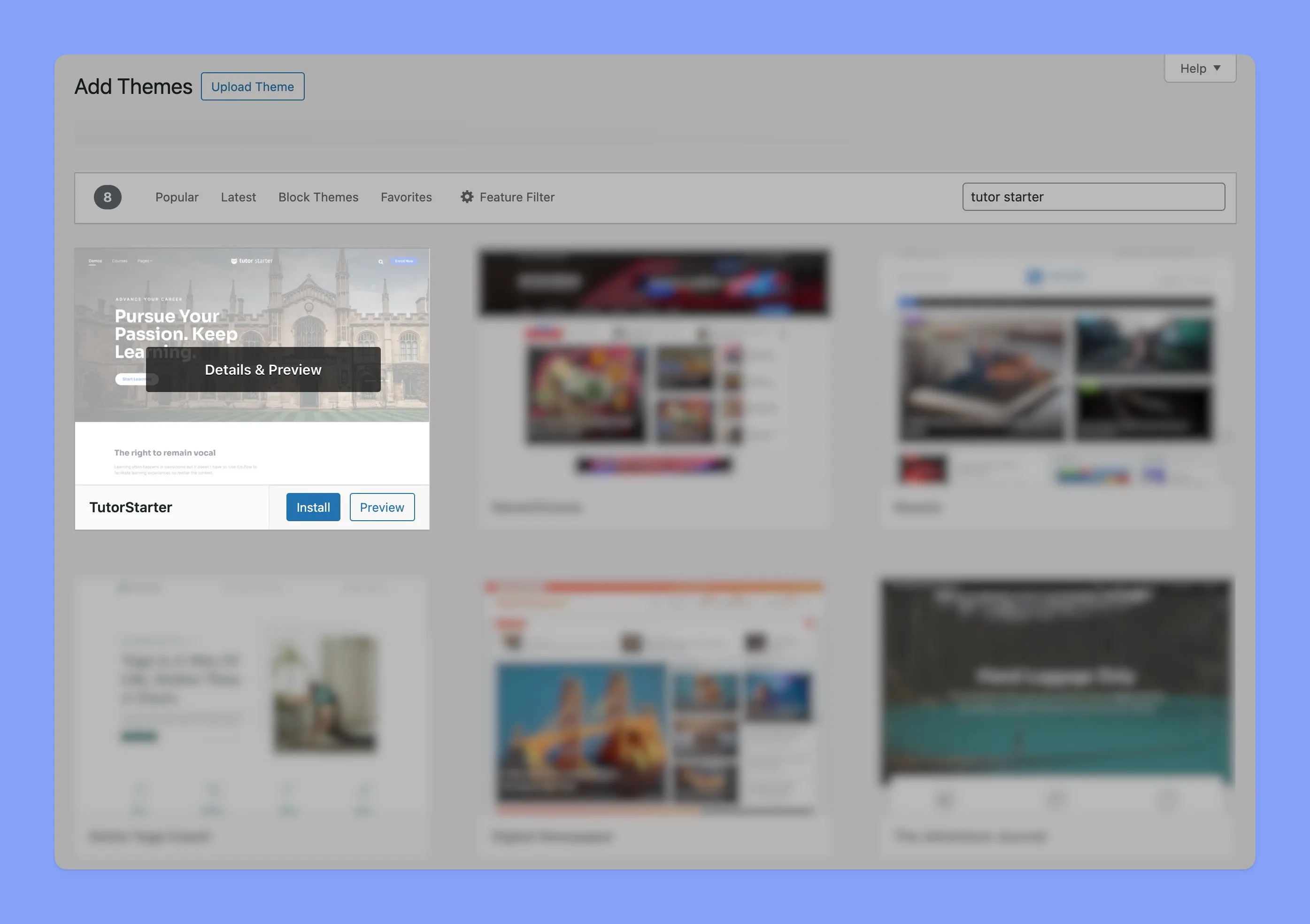Open the Help dropdown

point(1200,69)
